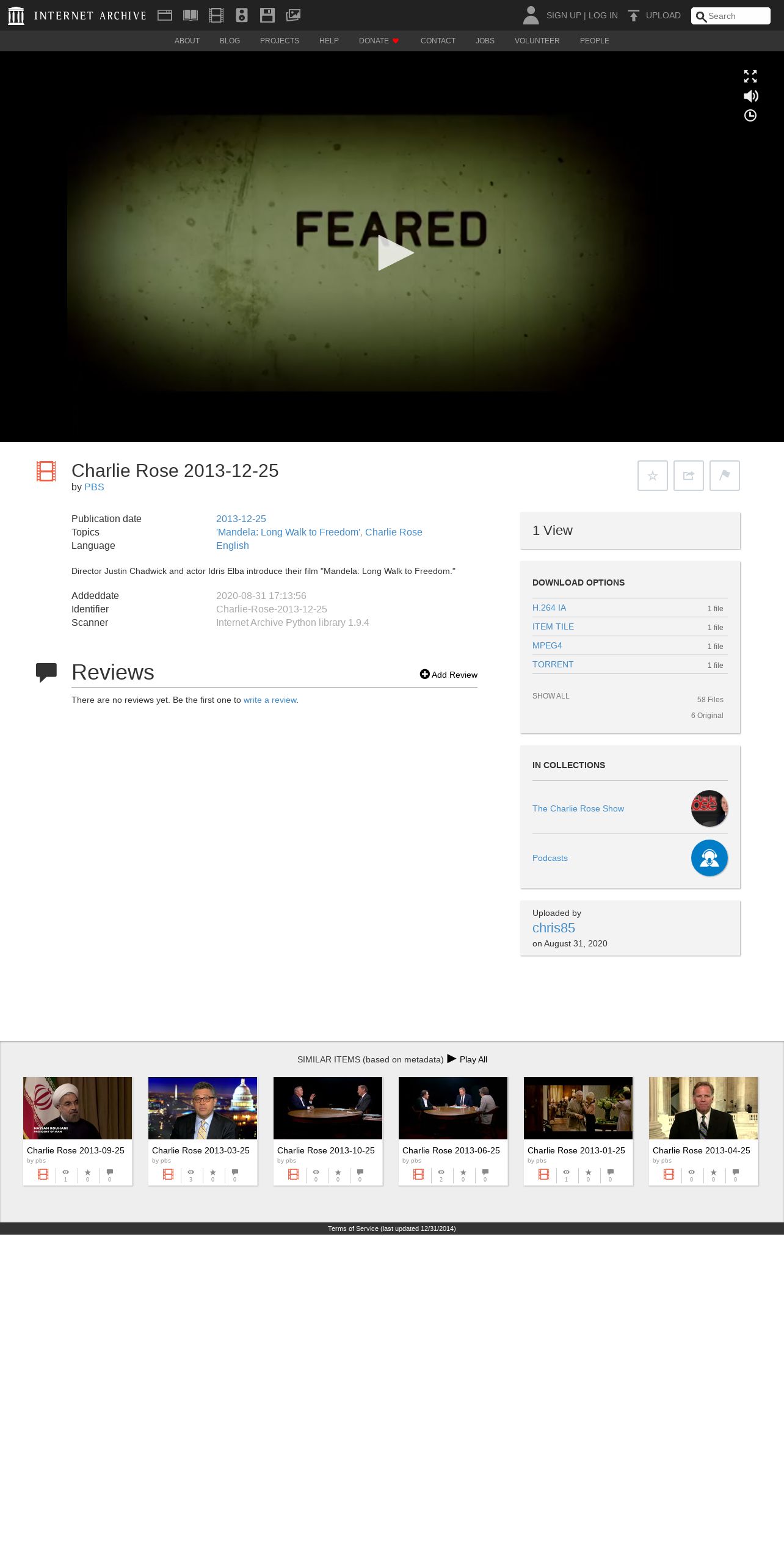Open the HELP menu item
Screen dimensions: 784x1568
(x=329, y=41)
